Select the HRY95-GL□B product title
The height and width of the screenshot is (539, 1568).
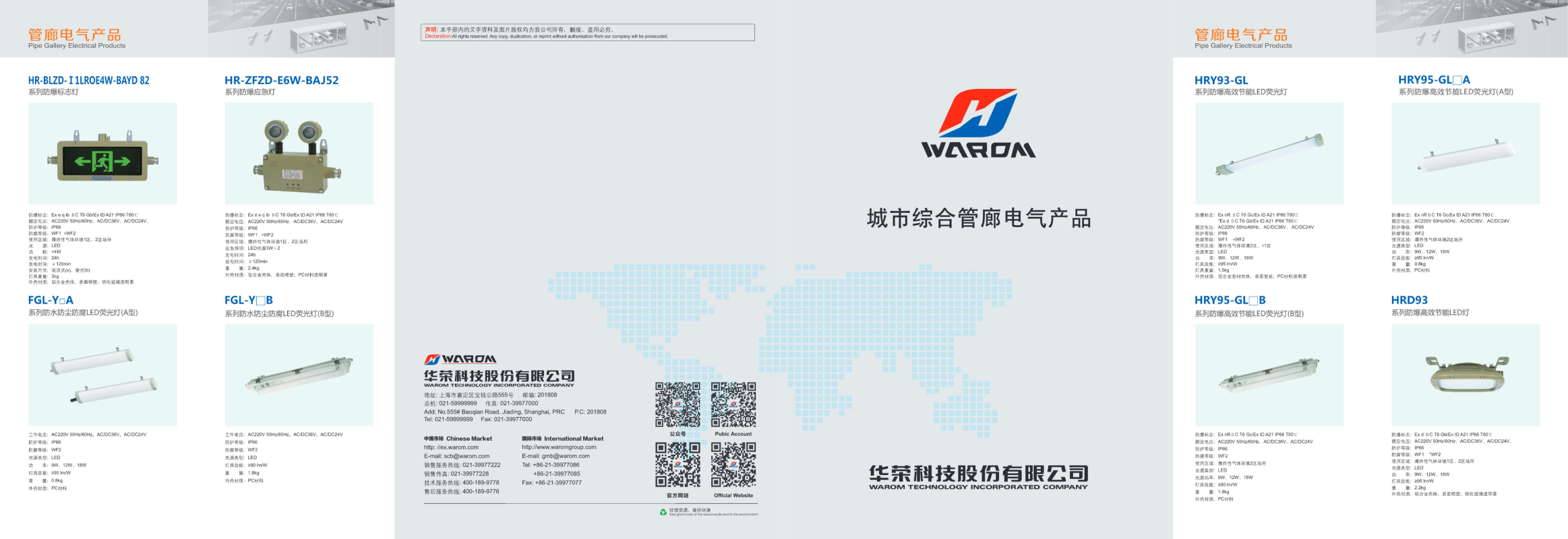pos(1230,300)
